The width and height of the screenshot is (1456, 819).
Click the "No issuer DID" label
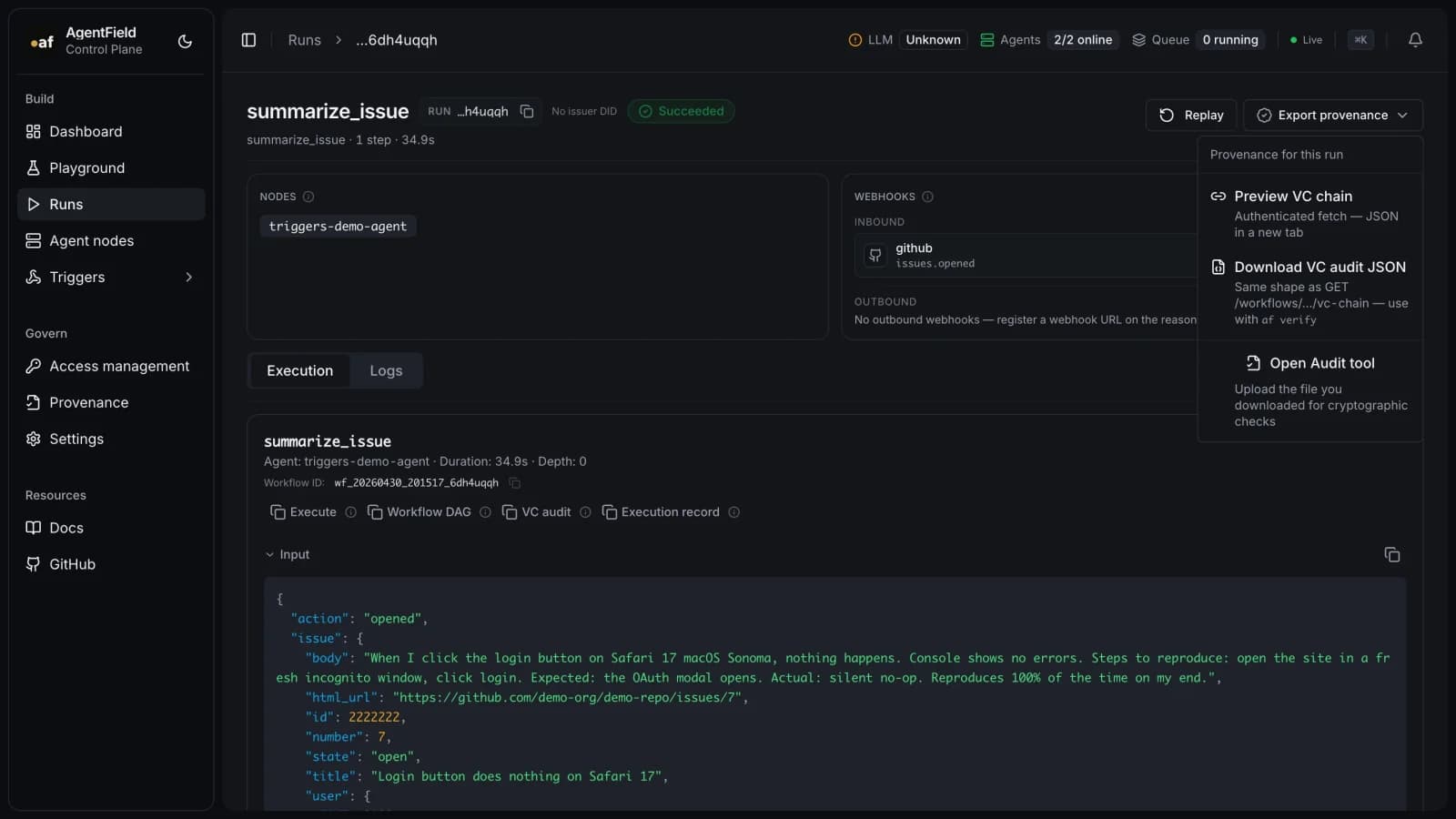[584, 111]
